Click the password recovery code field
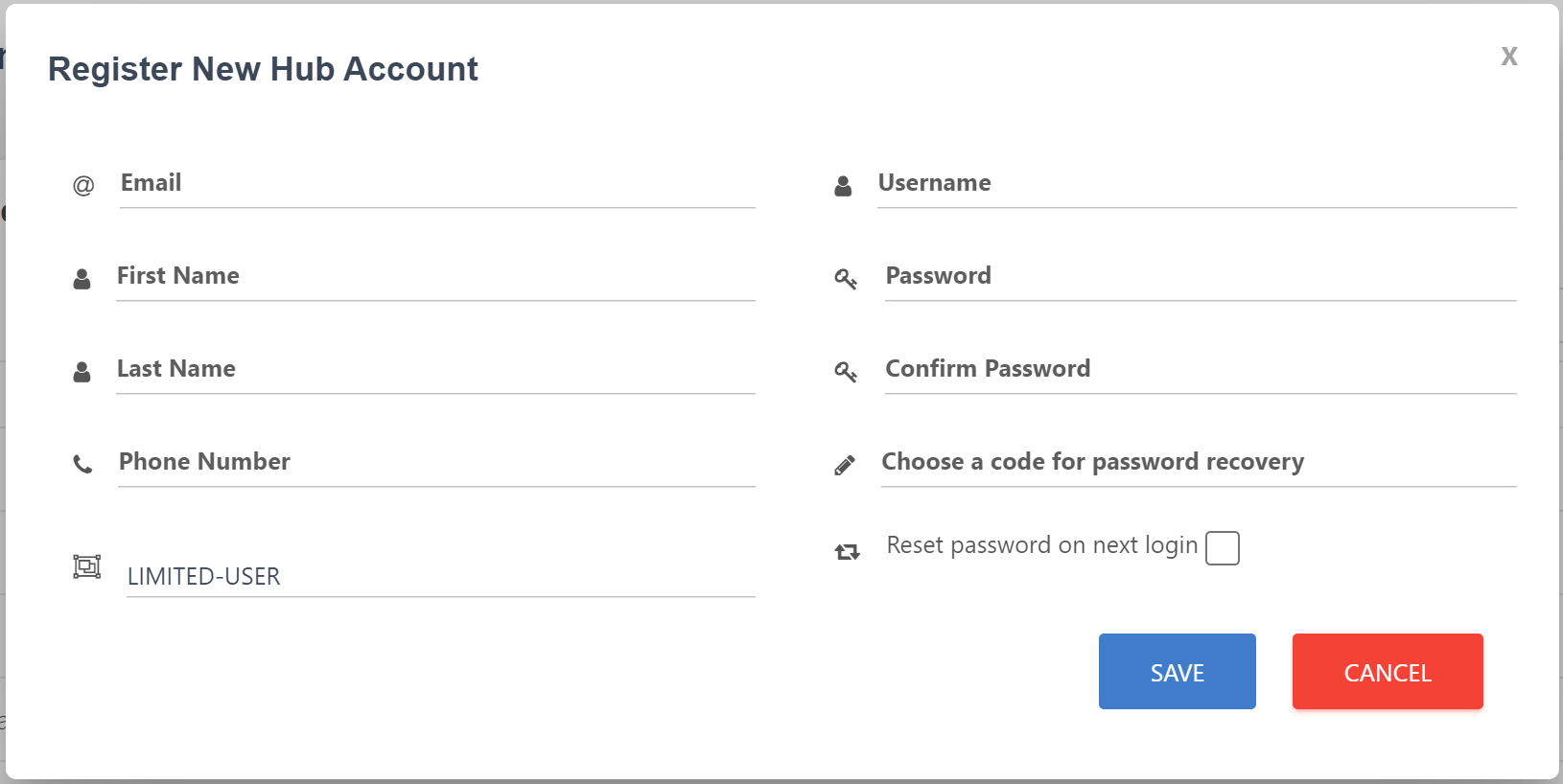The height and width of the screenshot is (784, 1563). coord(1198,462)
